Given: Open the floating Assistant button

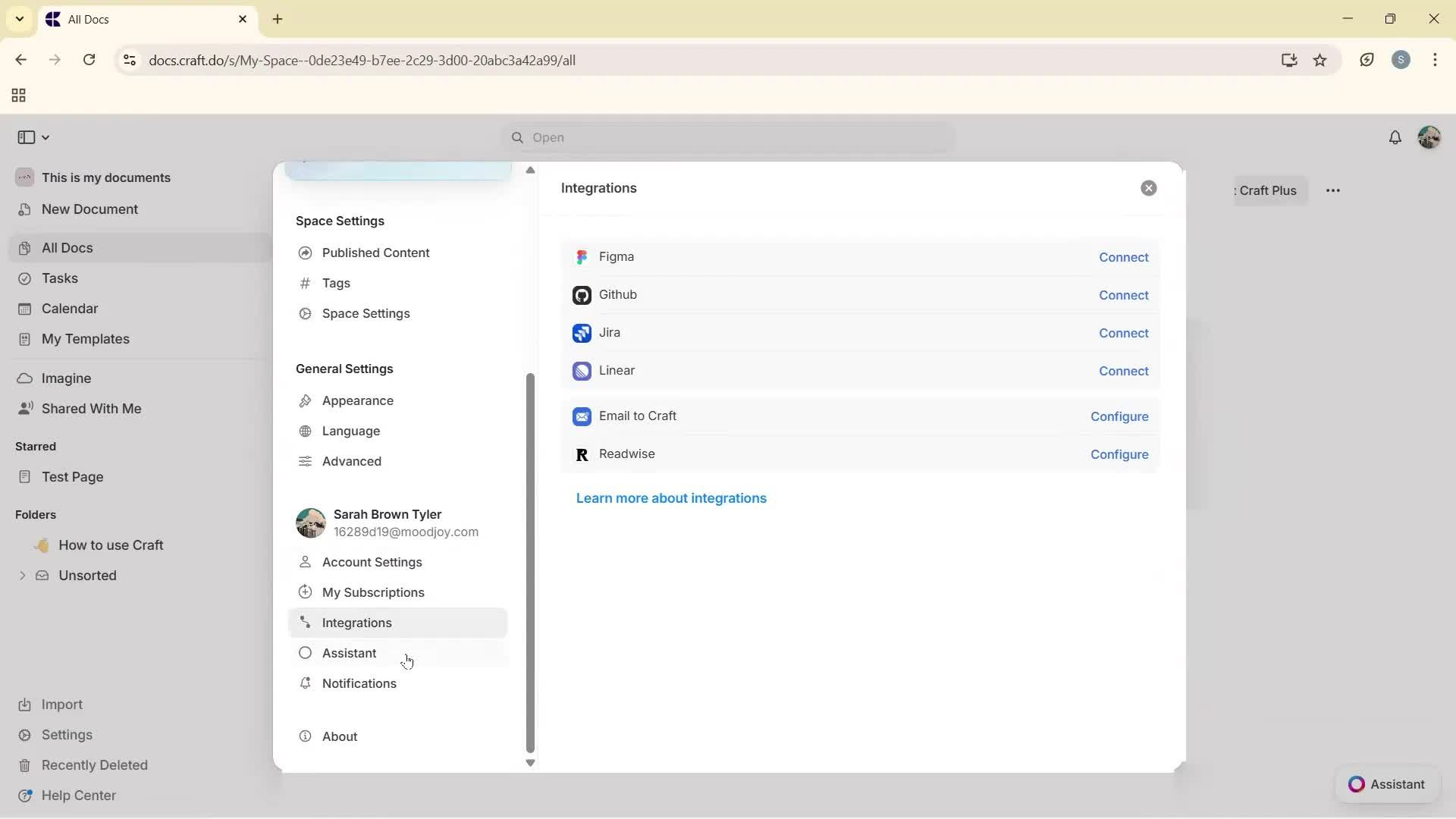Looking at the screenshot, I should (x=1387, y=785).
